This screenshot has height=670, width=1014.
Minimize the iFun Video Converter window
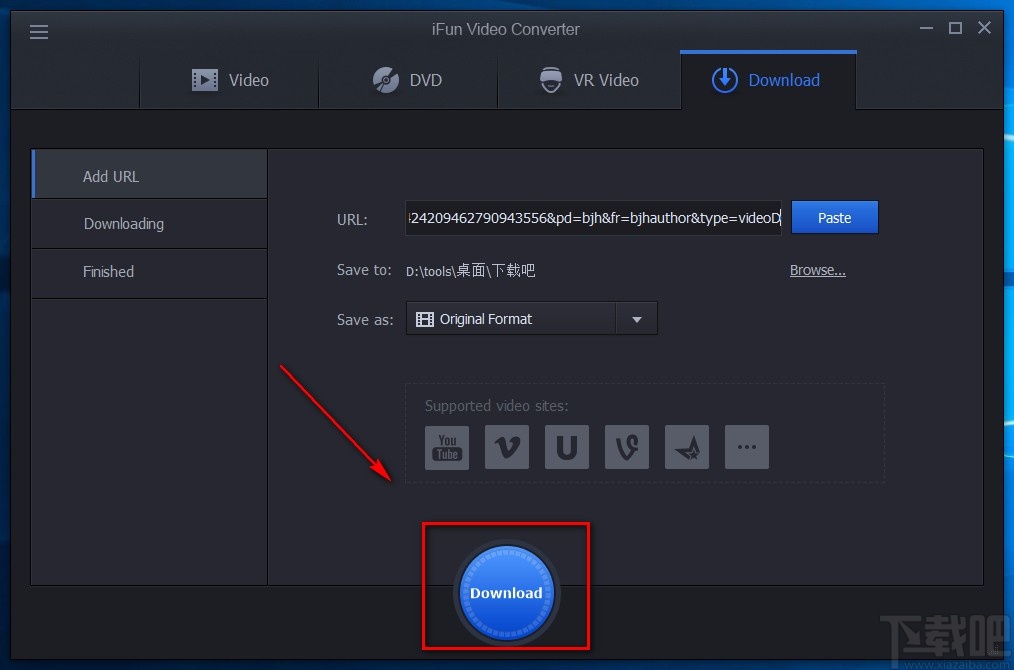pyautogui.click(x=926, y=28)
